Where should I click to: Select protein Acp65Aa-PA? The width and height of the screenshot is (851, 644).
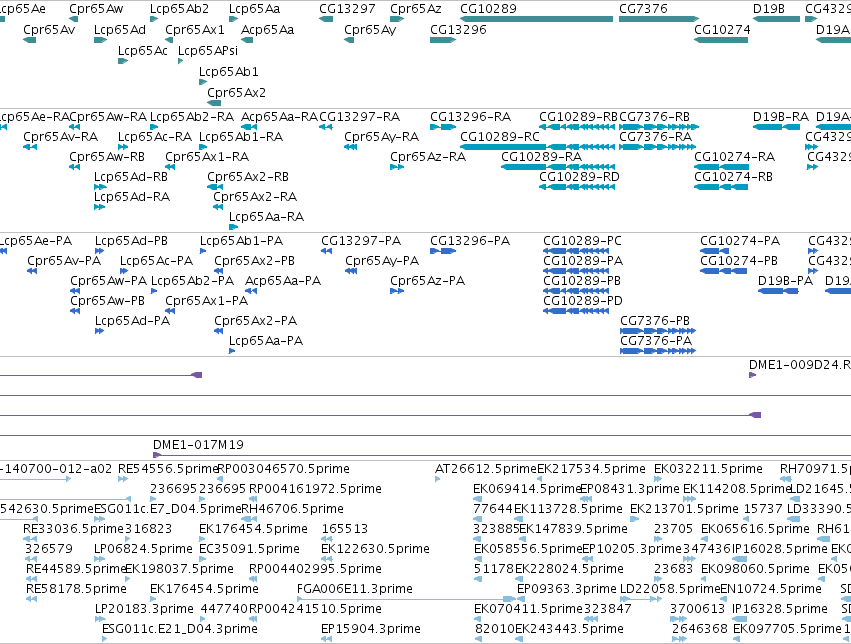coord(283,281)
